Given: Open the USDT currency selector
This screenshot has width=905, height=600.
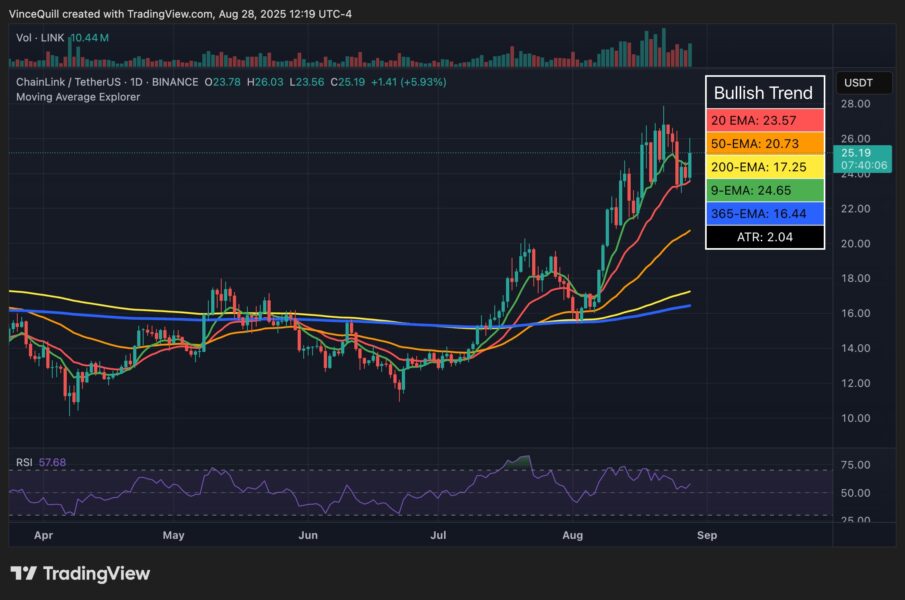Looking at the screenshot, I should (858, 82).
